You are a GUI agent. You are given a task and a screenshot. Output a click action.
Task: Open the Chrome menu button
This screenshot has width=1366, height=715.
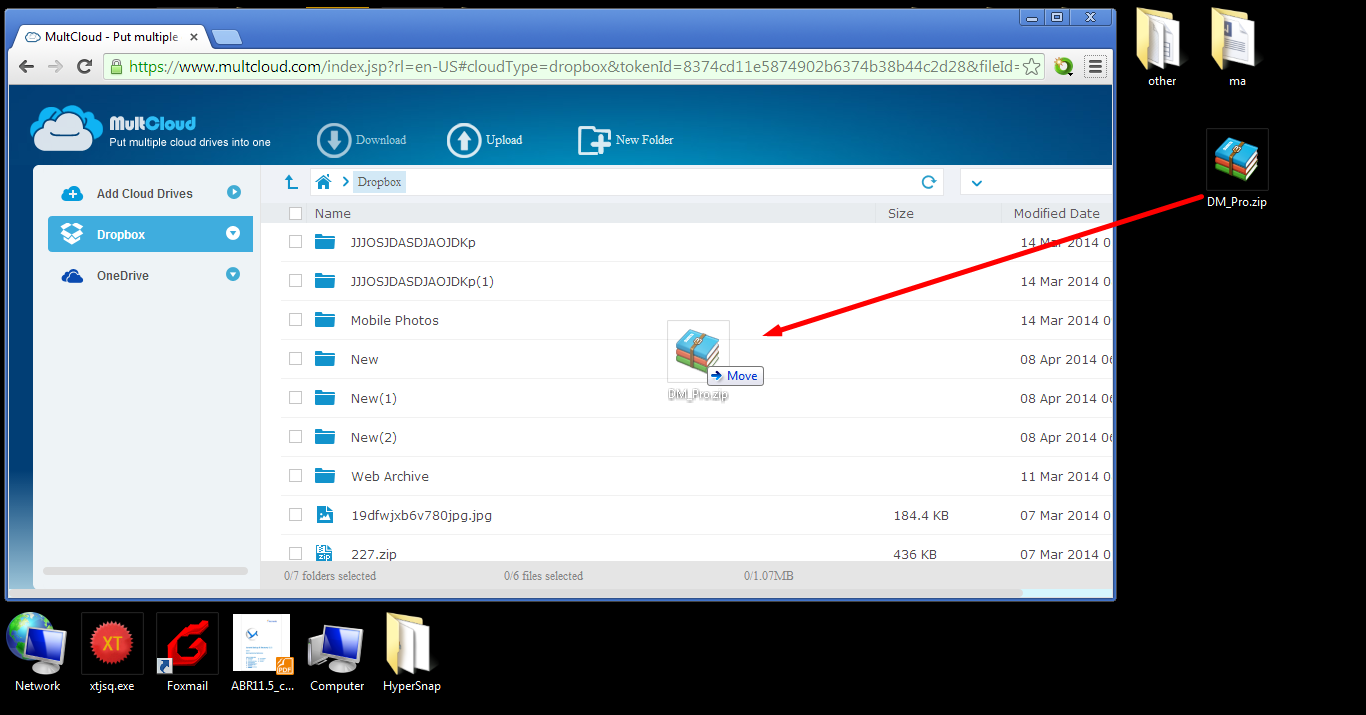point(1096,67)
